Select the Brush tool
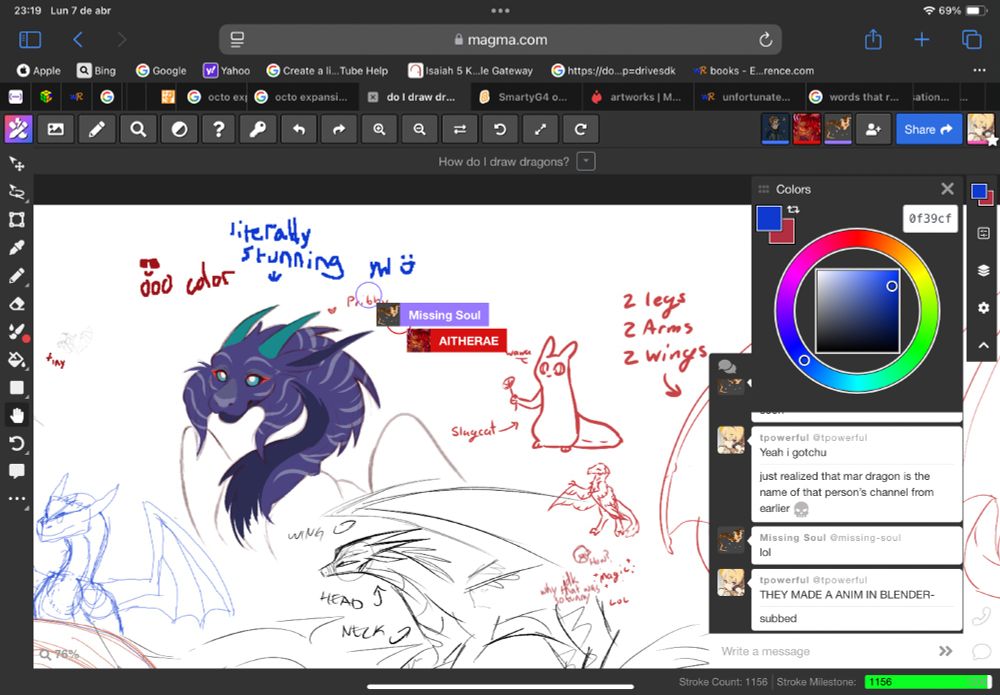Screen dimensions: 1000x695 pos(17,332)
